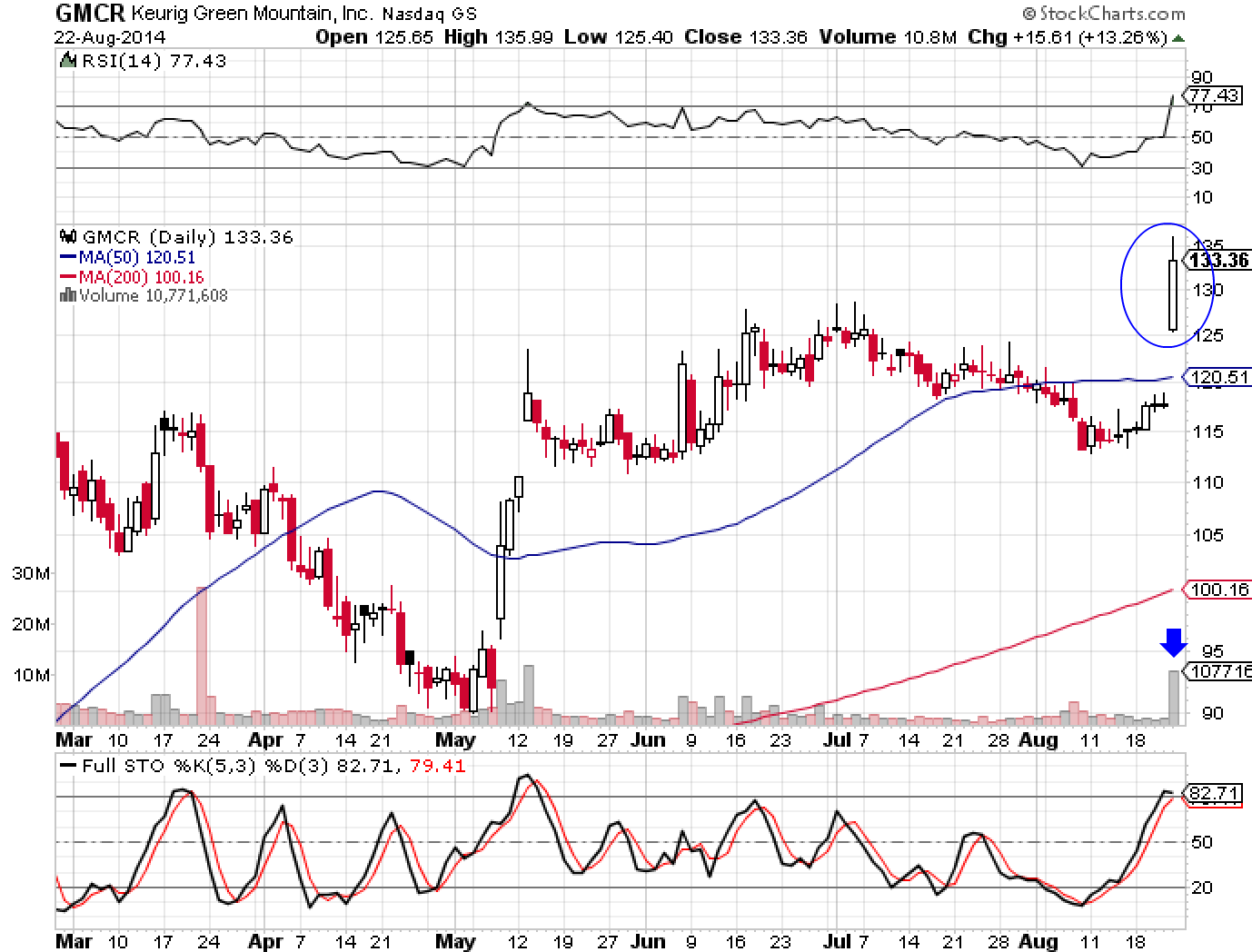Click the 133.36 last price tag on price axis

coord(1217,261)
